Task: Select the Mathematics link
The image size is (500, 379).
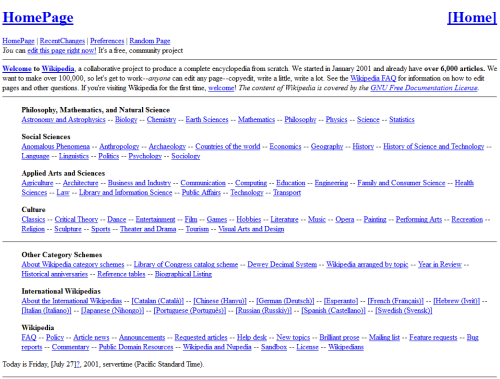Action: [x=256, y=120]
